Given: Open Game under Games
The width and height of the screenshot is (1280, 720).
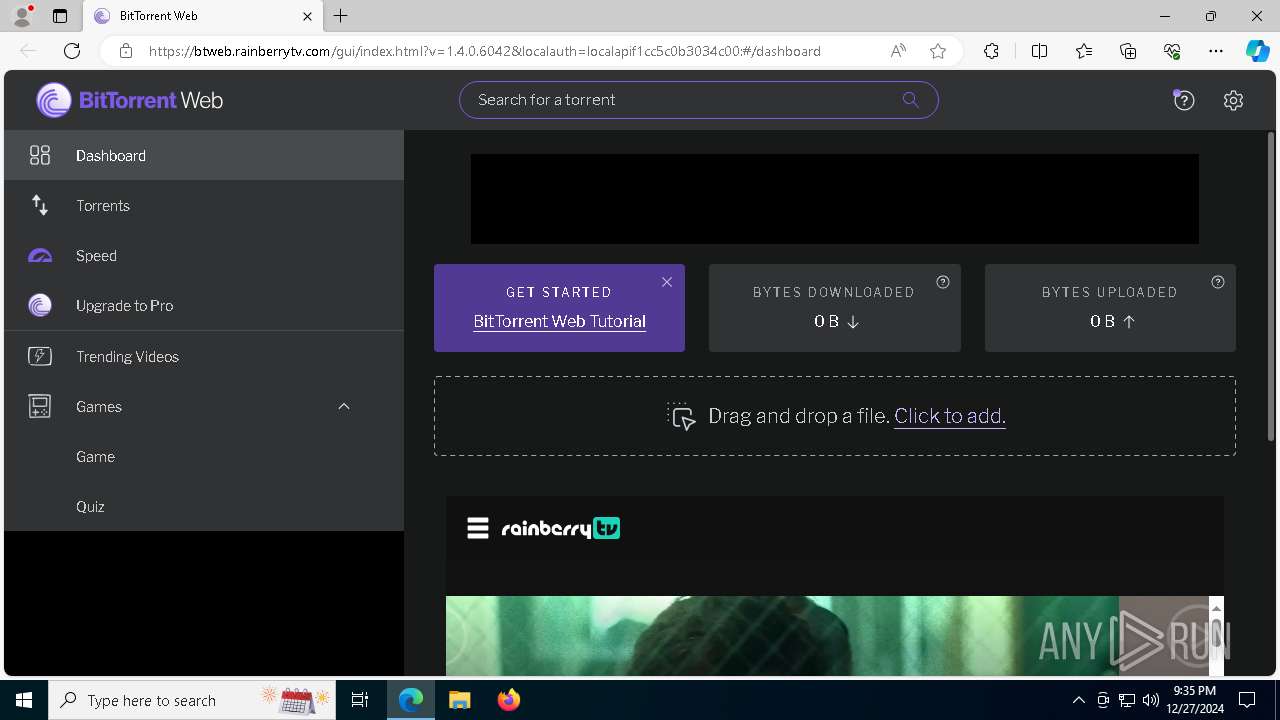Looking at the screenshot, I should pos(204,456).
